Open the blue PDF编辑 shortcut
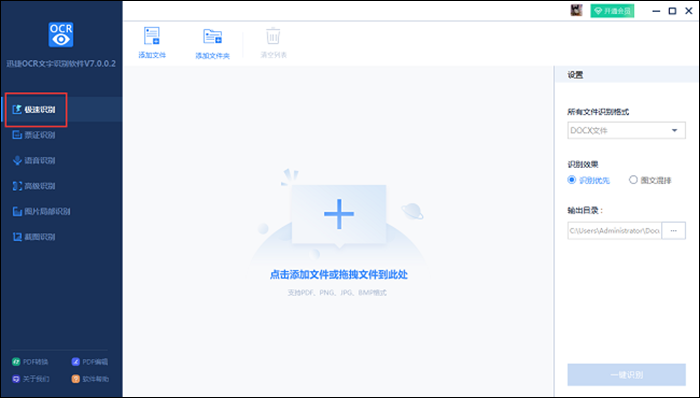 [90, 362]
